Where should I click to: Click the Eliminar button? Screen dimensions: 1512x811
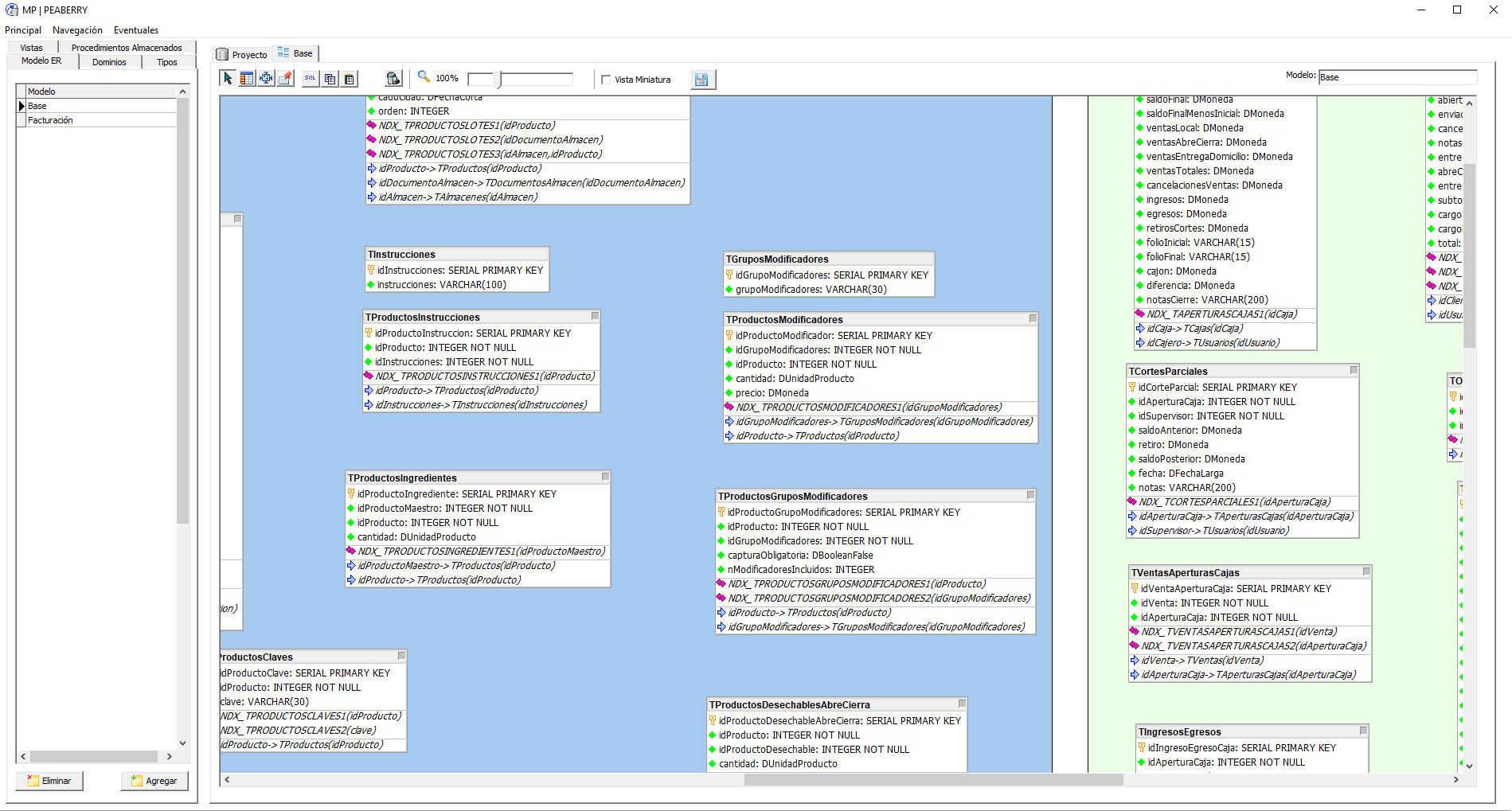(49, 781)
